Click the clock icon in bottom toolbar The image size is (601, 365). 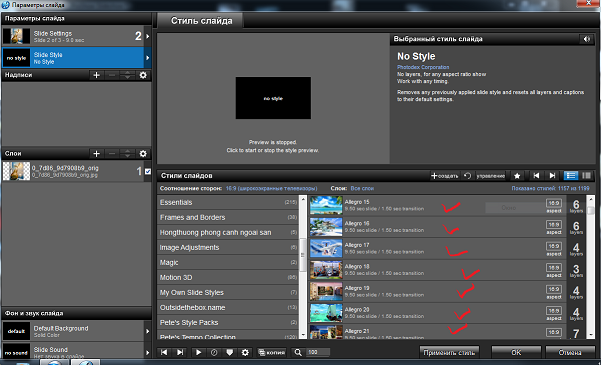[214, 352]
